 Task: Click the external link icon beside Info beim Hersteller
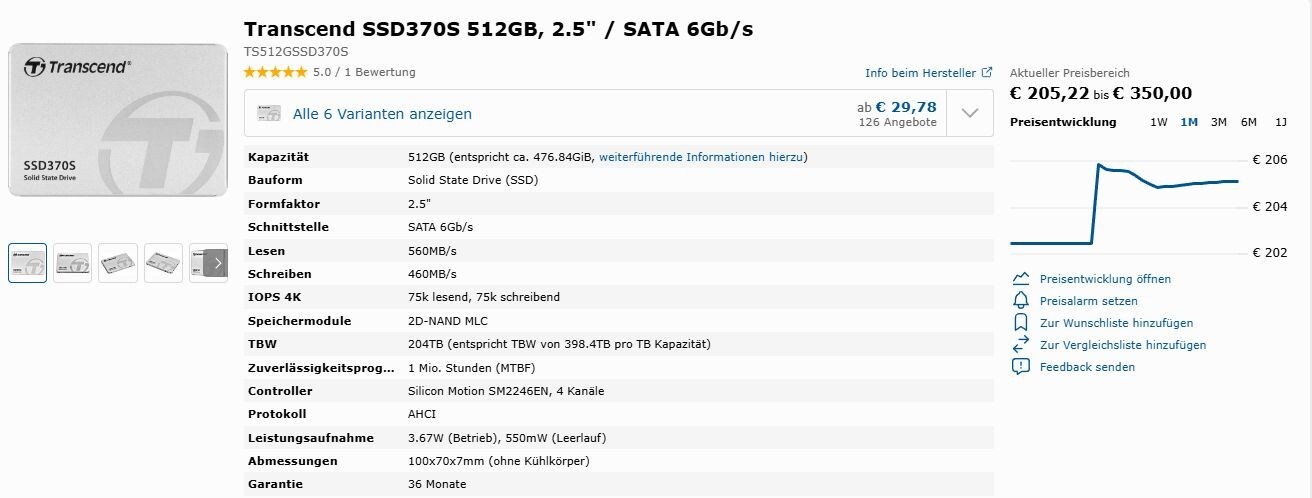coord(987,72)
